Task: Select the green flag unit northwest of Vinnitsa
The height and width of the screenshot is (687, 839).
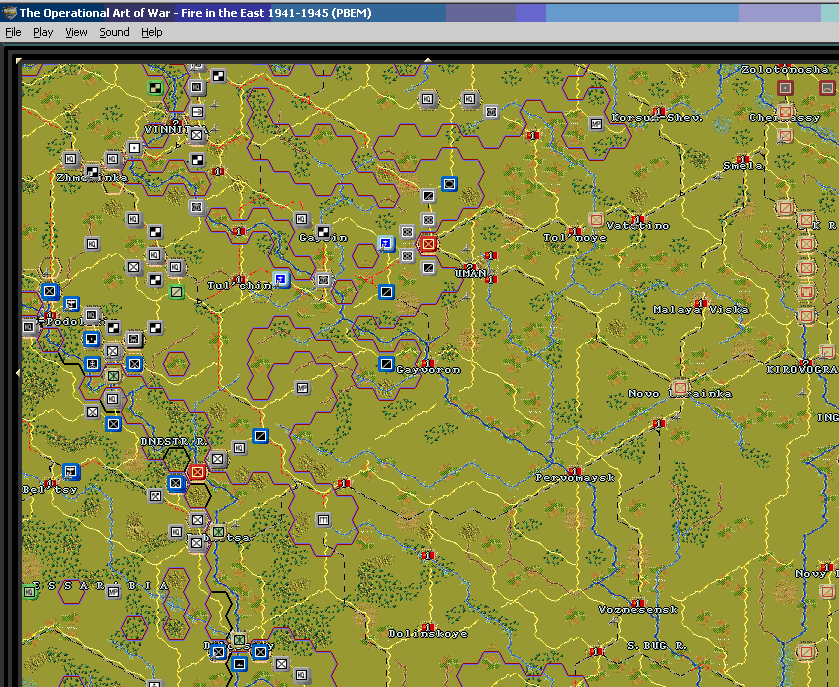Action: (x=155, y=88)
